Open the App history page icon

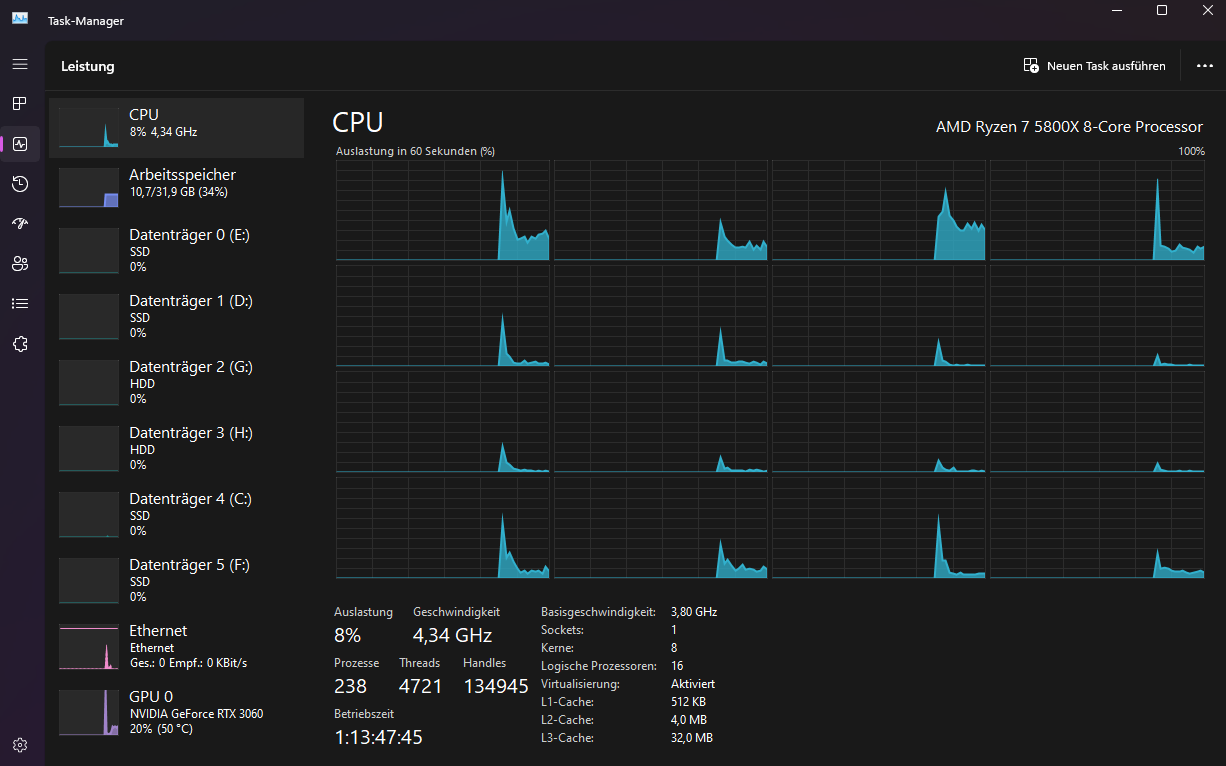pyautogui.click(x=20, y=184)
